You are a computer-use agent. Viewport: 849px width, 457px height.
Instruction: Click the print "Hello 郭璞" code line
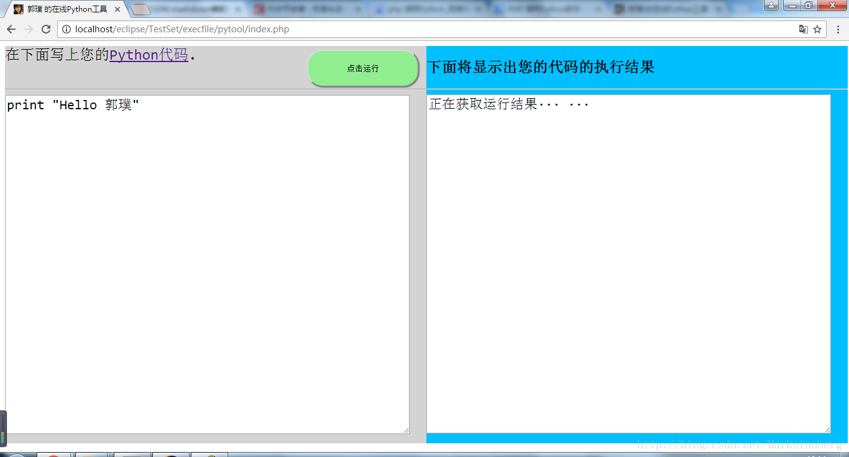(x=73, y=105)
